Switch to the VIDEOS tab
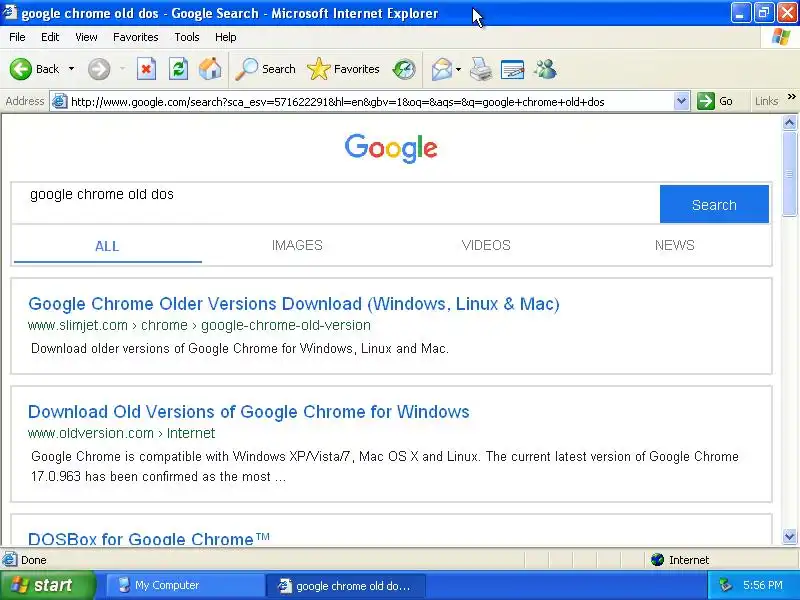Screen dimensions: 800x600 pyautogui.click(x=486, y=245)
